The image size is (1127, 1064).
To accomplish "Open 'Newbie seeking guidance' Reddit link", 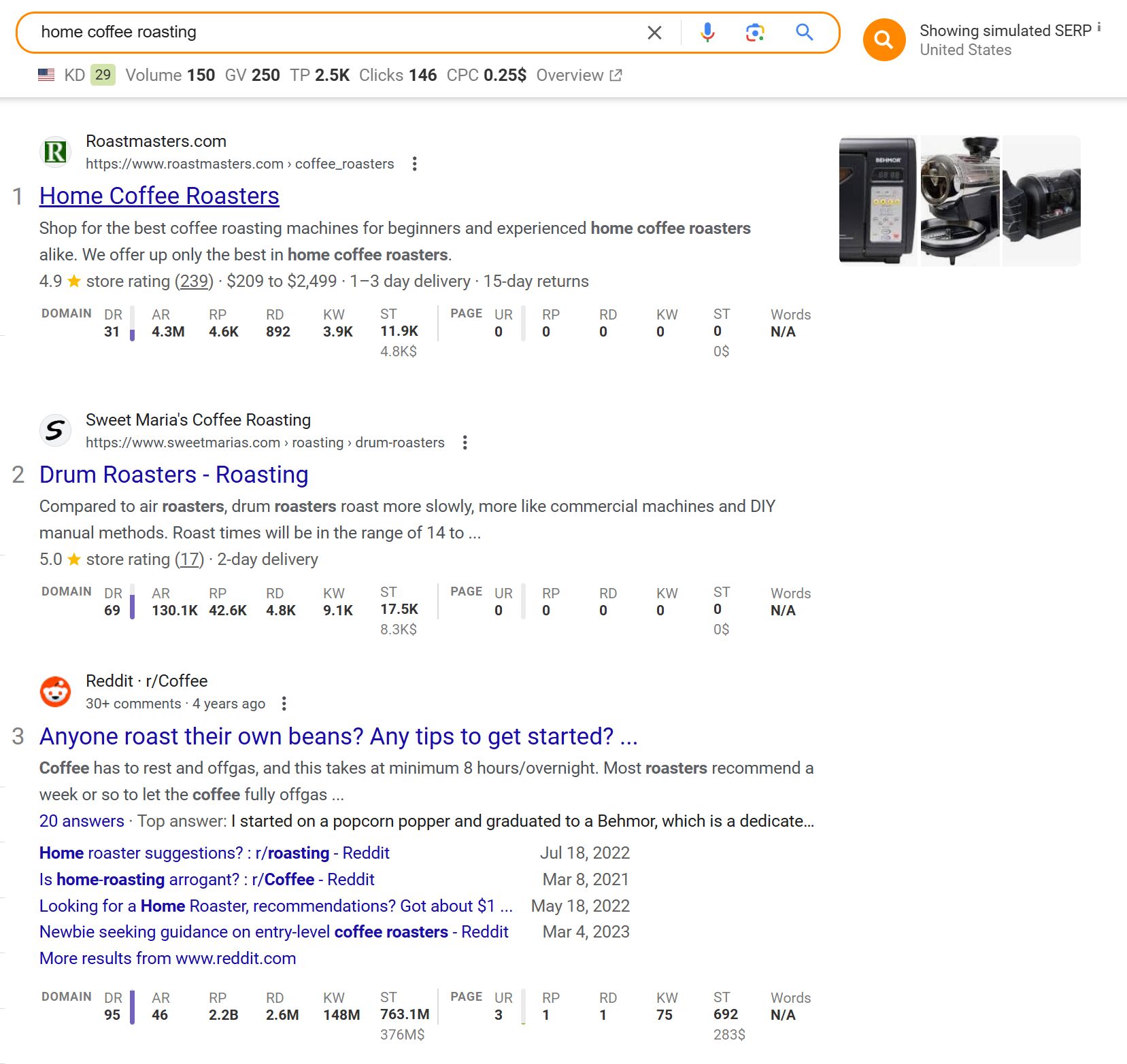I will click(273, 931).
